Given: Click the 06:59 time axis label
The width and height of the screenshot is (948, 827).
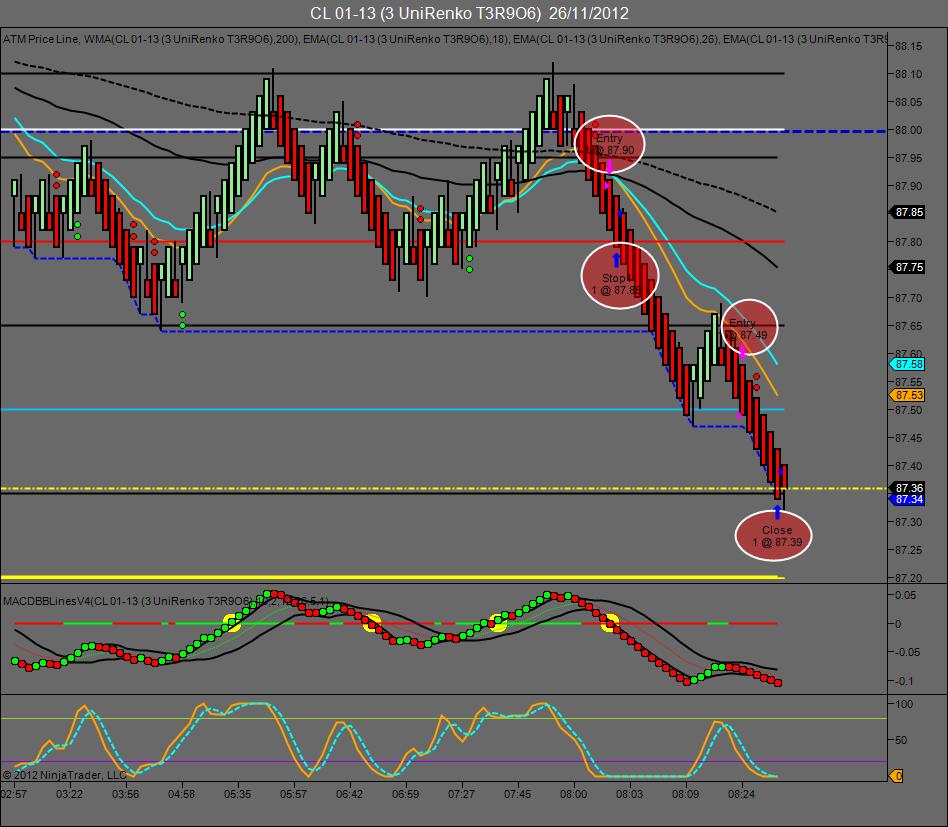Looking at the screenshot, I should coord(405,794).
